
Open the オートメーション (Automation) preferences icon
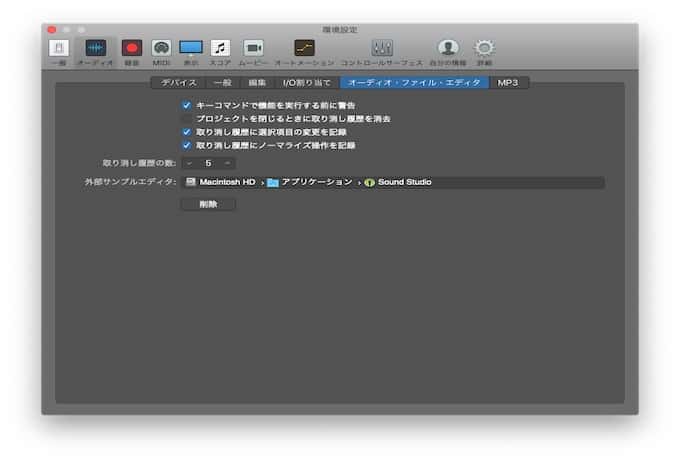(x=304, y=49)
